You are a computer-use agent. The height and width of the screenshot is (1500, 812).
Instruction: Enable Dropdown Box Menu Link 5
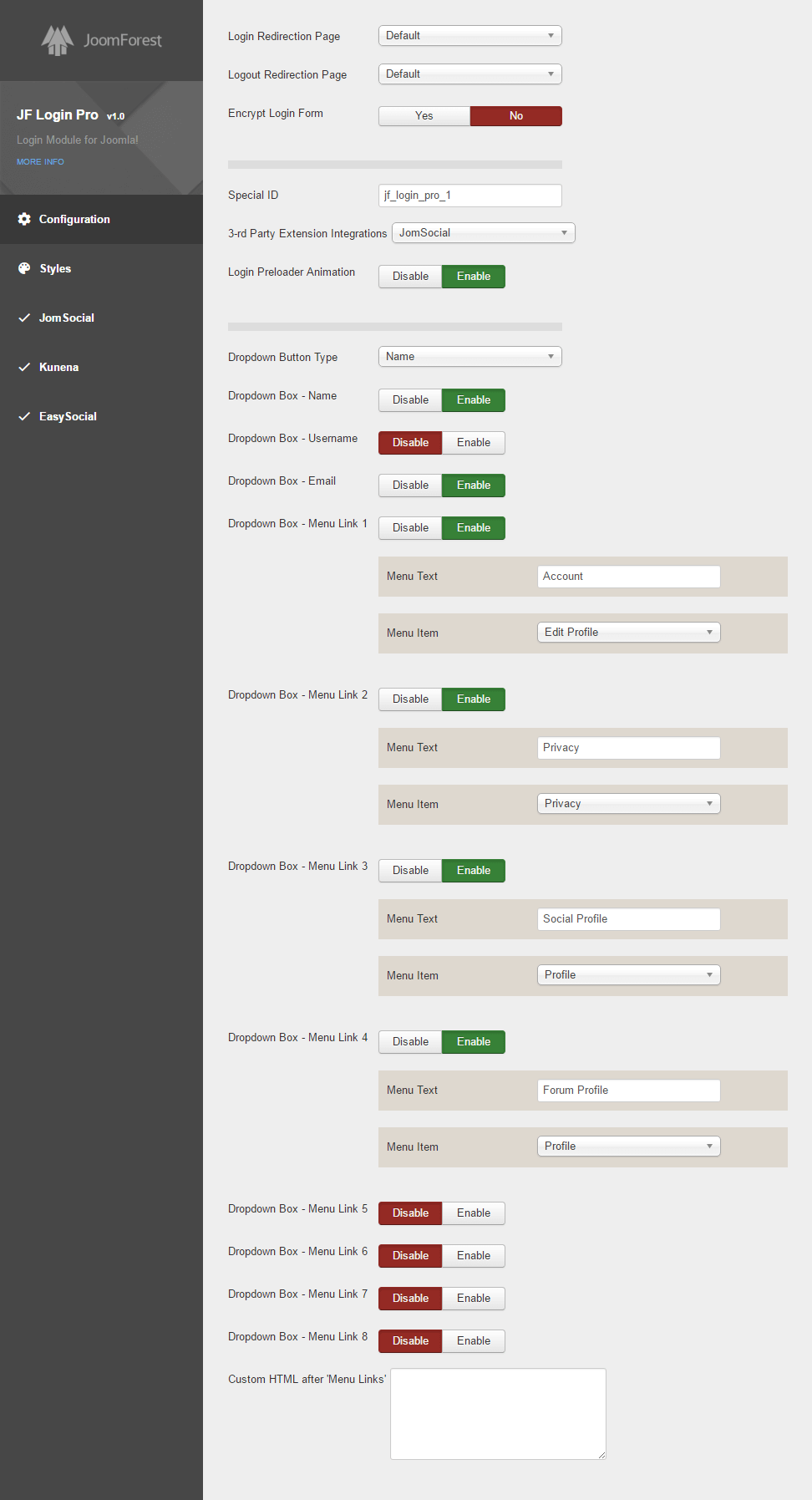point(473,1213)
